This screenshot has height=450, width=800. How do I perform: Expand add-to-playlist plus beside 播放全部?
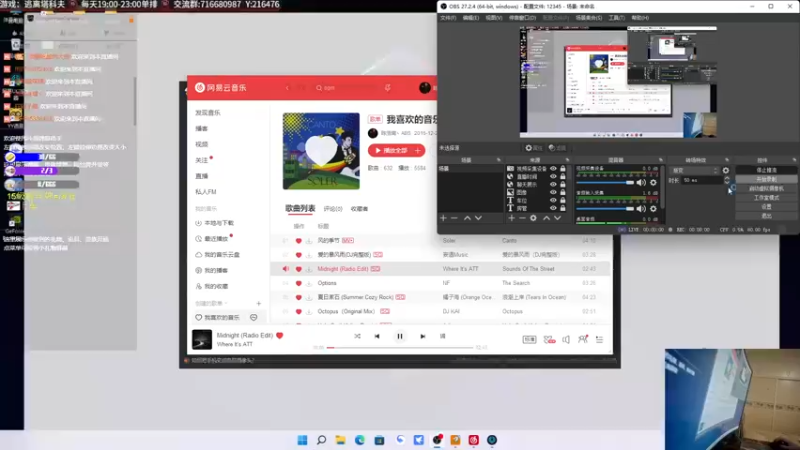(x=418, y=151)
